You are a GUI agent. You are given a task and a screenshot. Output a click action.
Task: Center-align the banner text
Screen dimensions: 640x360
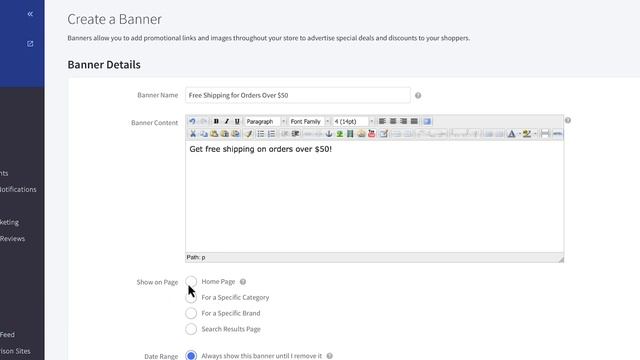pyautogui.click(x=393, y=121)
